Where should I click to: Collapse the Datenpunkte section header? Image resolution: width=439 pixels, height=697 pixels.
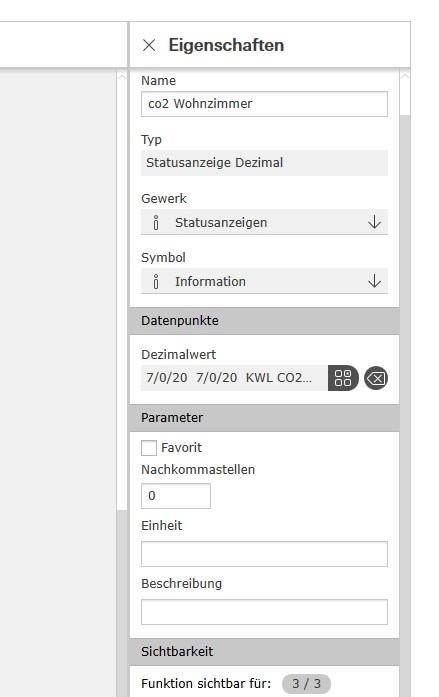pyautogui.click(x=264, y=320)
